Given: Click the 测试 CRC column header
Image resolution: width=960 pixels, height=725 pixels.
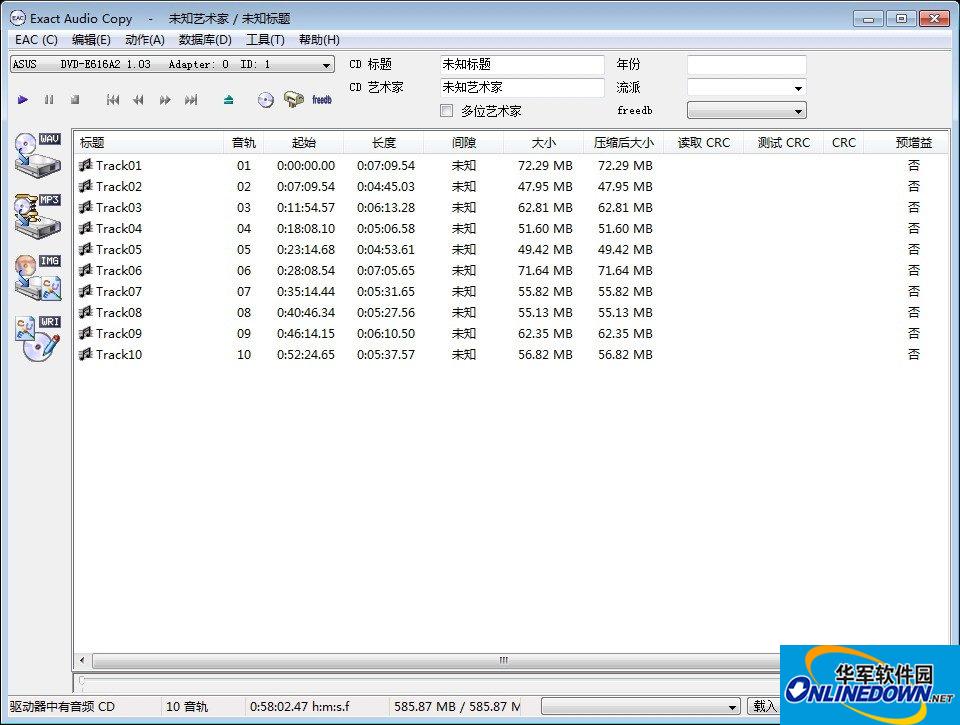Looking at the screenshot, I should tap(784, 143).
